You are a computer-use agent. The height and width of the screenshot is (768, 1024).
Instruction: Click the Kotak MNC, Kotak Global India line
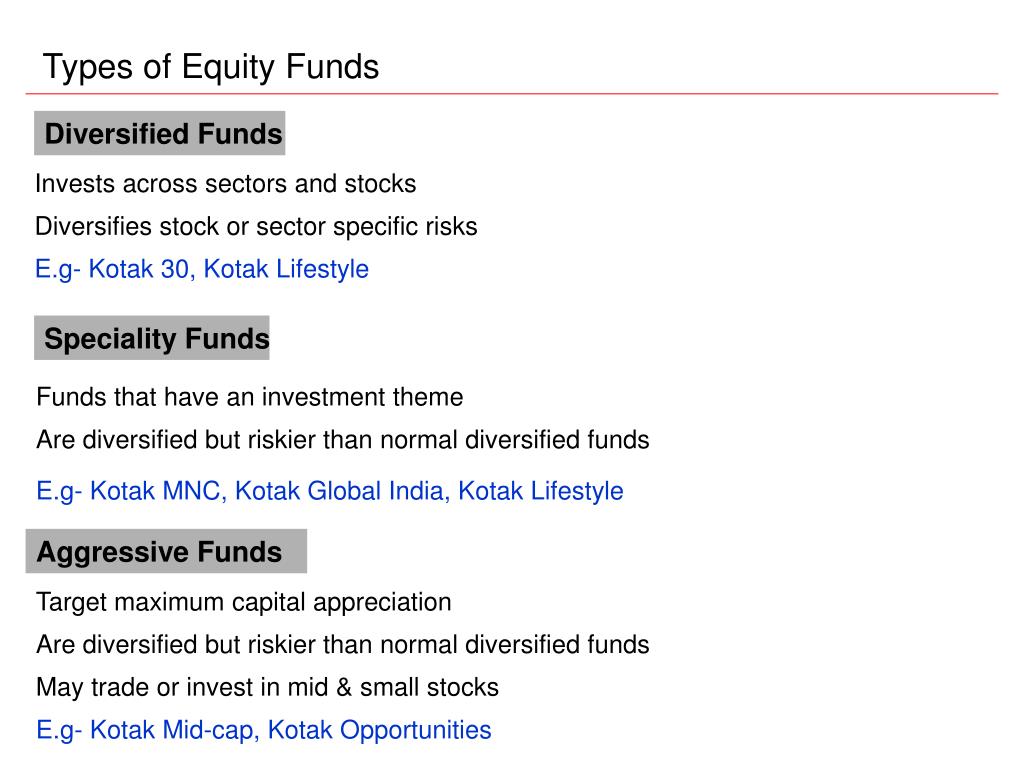click(x=330, y=492)
